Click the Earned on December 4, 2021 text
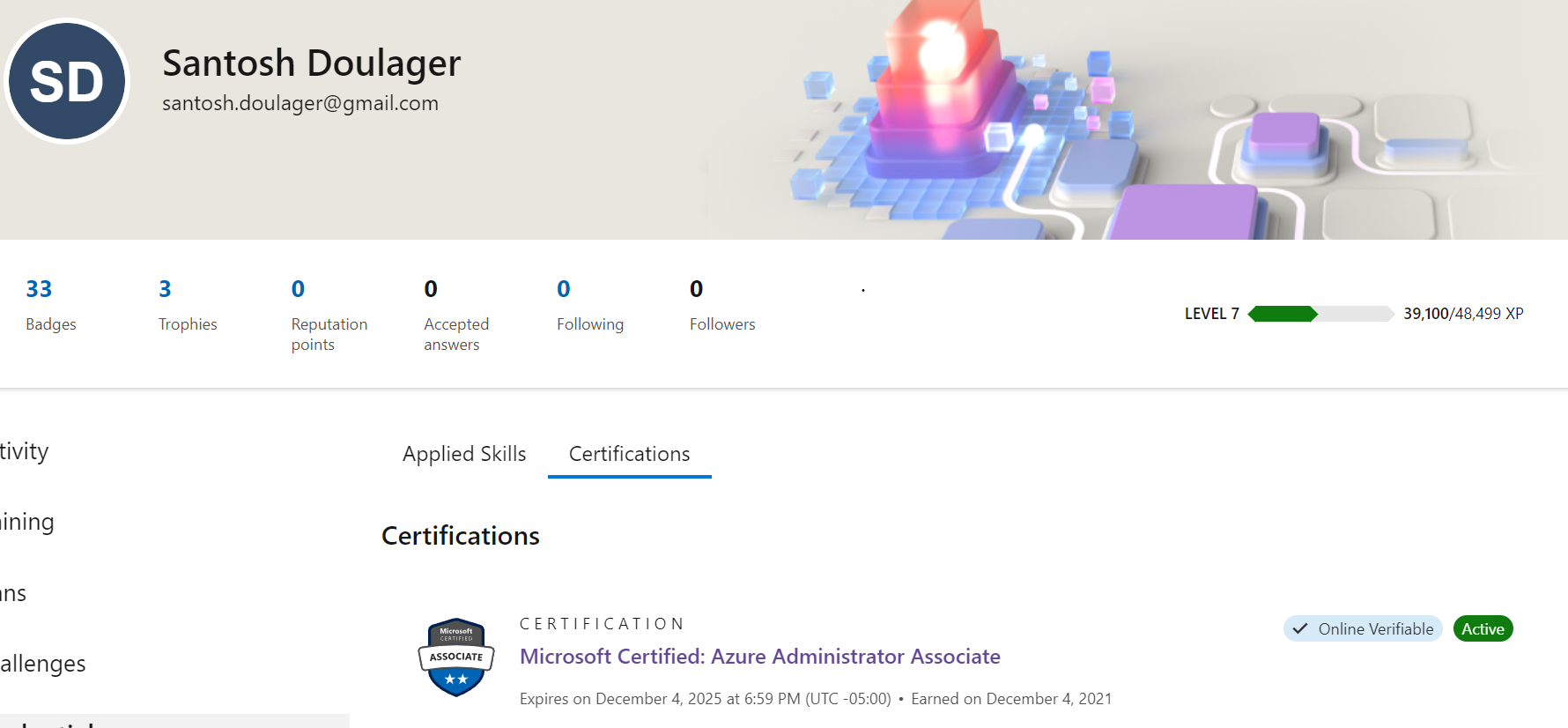The image size is (1568, 728). pos(1011,699)
